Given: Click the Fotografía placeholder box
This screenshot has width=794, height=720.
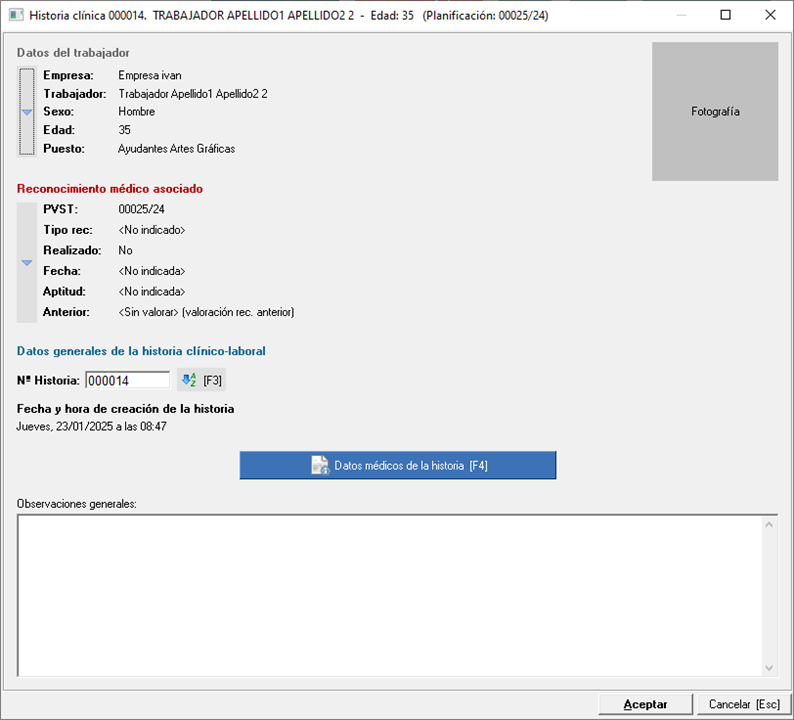Looking at the screenshot, I should 715,112.
